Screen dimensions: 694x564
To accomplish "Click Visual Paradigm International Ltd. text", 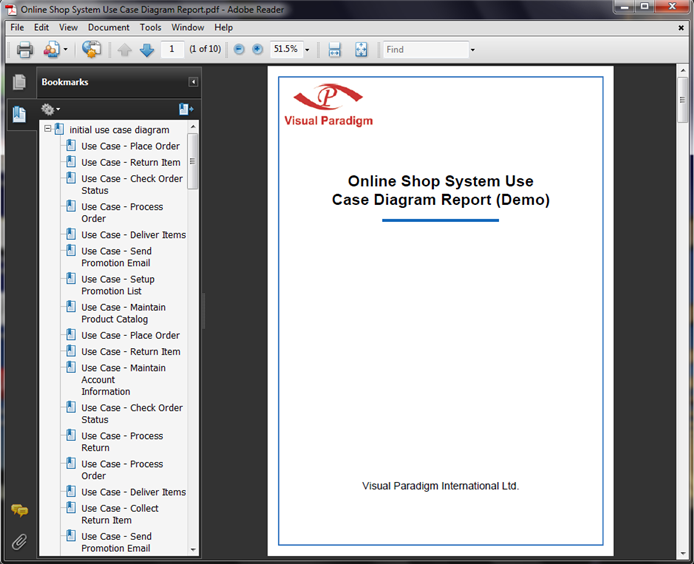I will 440,486.
